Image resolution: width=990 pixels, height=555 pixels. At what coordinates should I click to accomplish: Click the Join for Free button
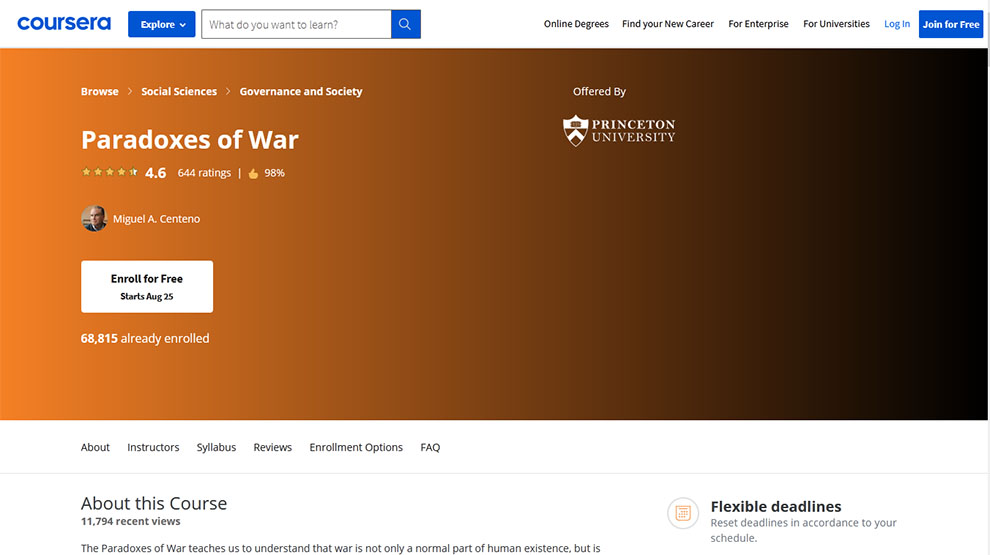(x=951, y=24)
